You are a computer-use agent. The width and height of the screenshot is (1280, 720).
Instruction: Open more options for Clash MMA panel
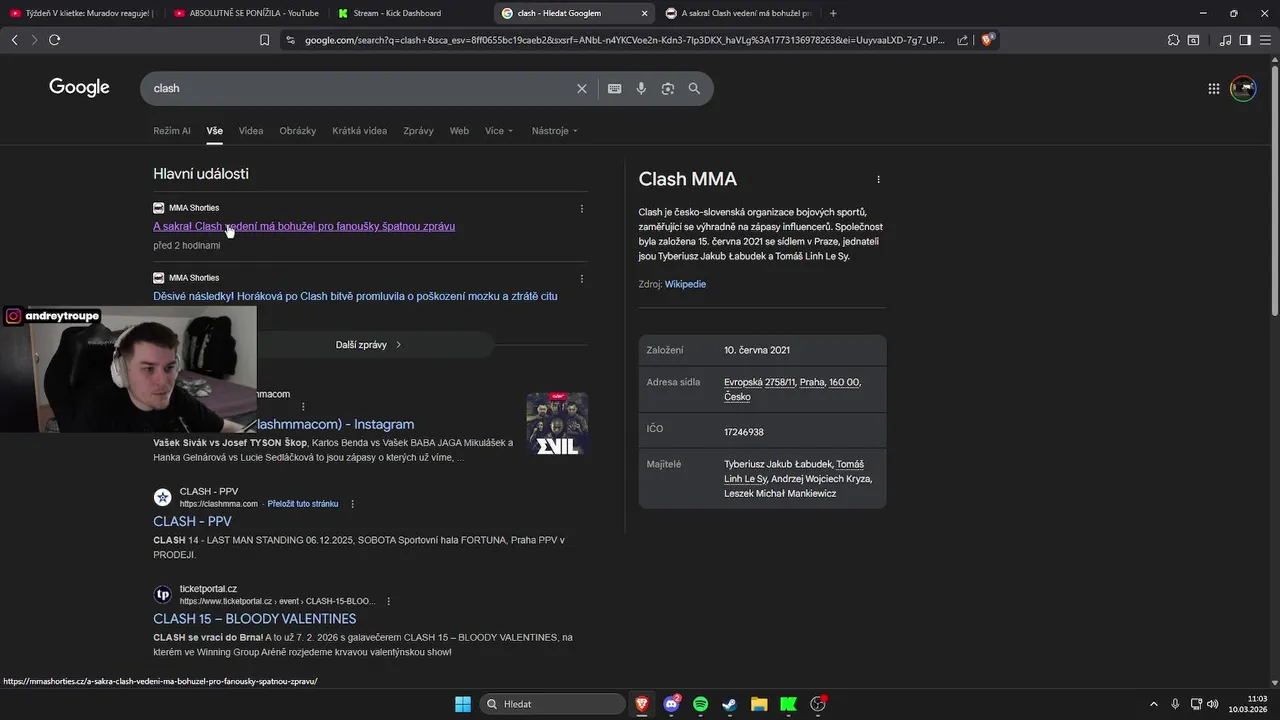pyautogui.click(x=879, y=180)
